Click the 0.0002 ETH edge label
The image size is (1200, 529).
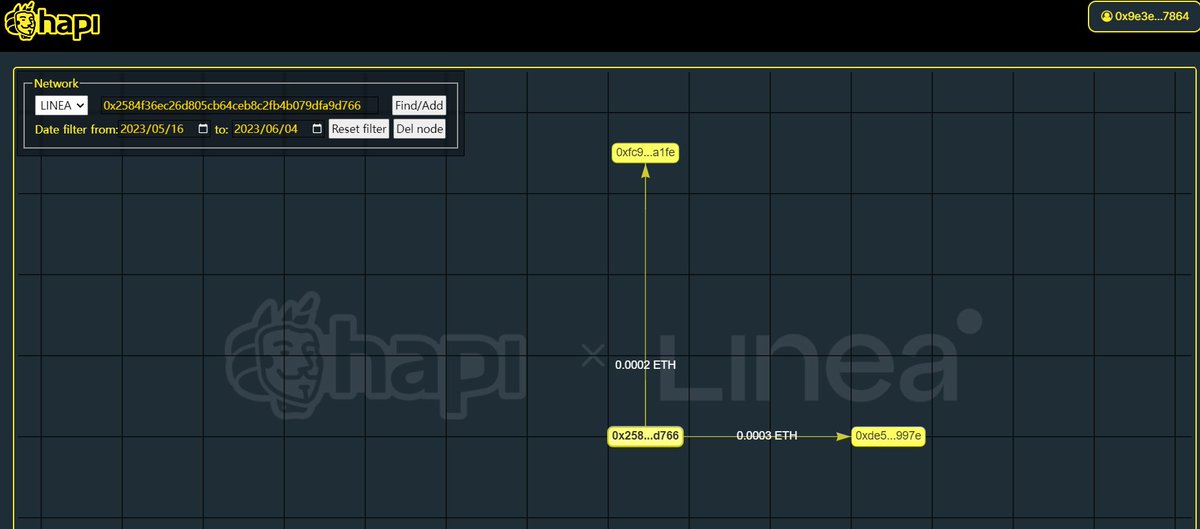[646, 365]
